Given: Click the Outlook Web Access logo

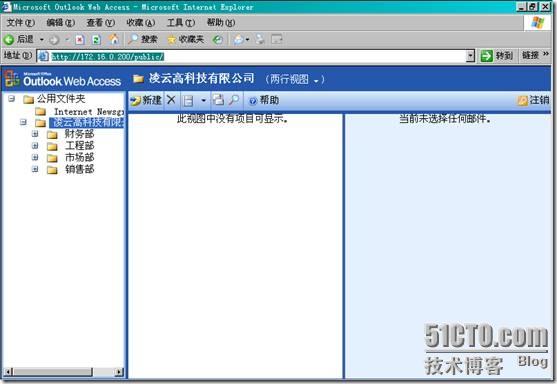Looking at the screenshot, I should point(63,79).
